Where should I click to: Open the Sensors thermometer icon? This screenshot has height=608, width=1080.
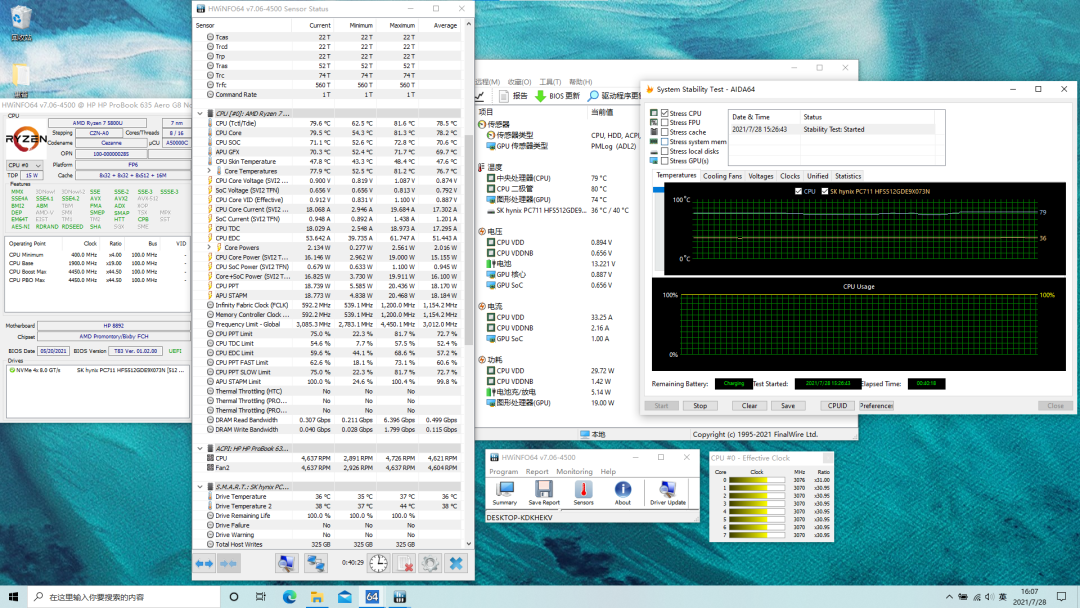point(583,491)
